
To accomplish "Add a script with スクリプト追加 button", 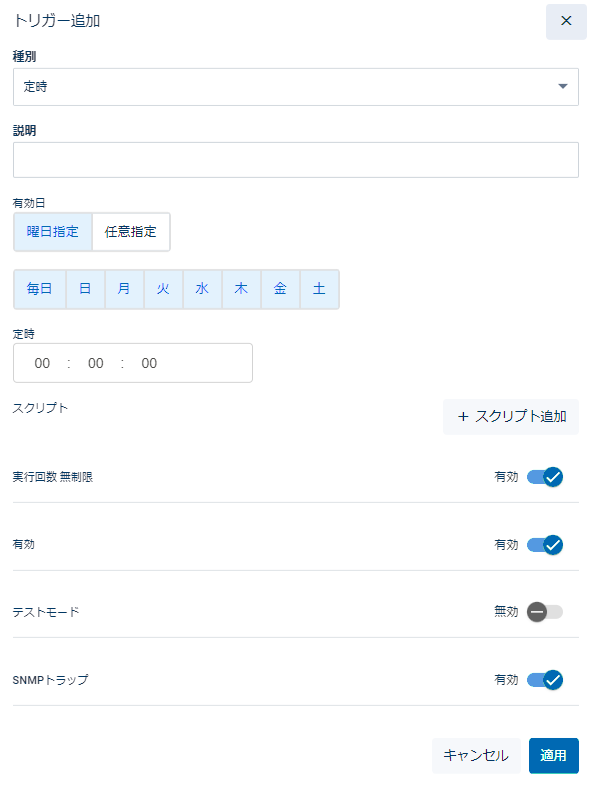I will coord(511,417).
